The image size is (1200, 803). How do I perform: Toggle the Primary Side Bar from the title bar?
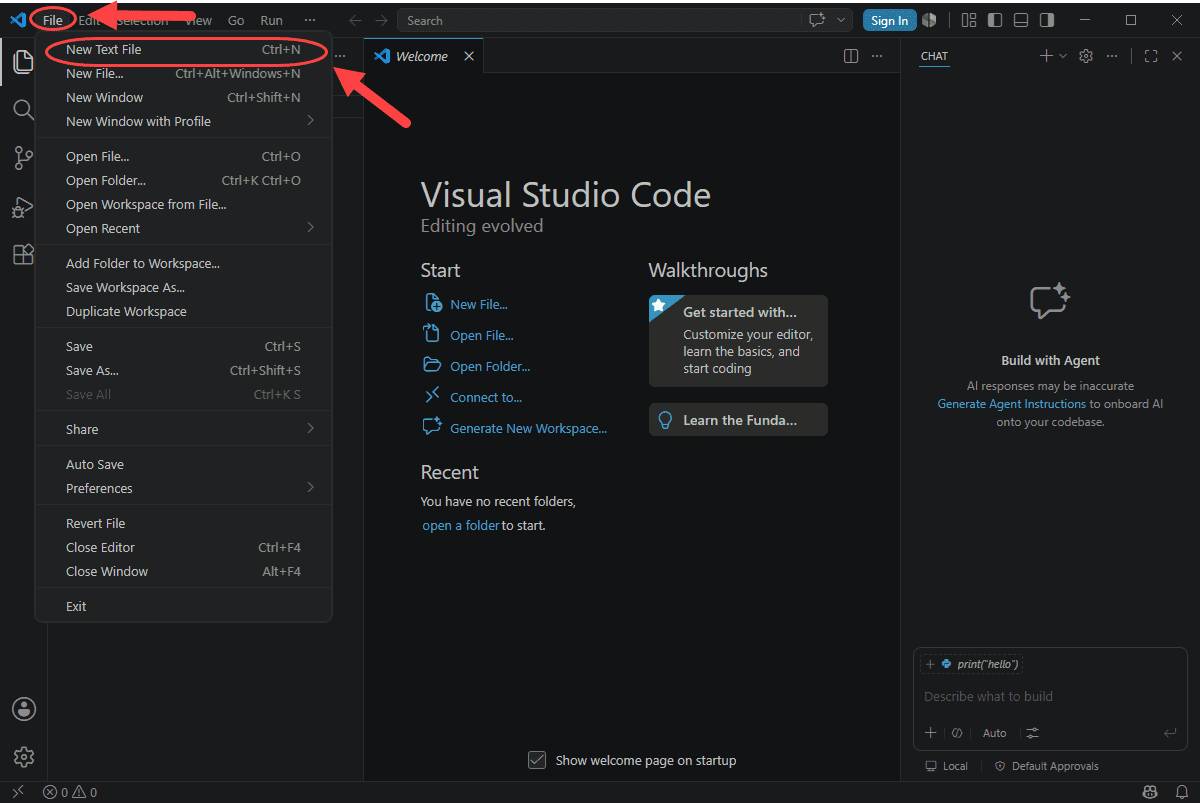tap(995, 20)
